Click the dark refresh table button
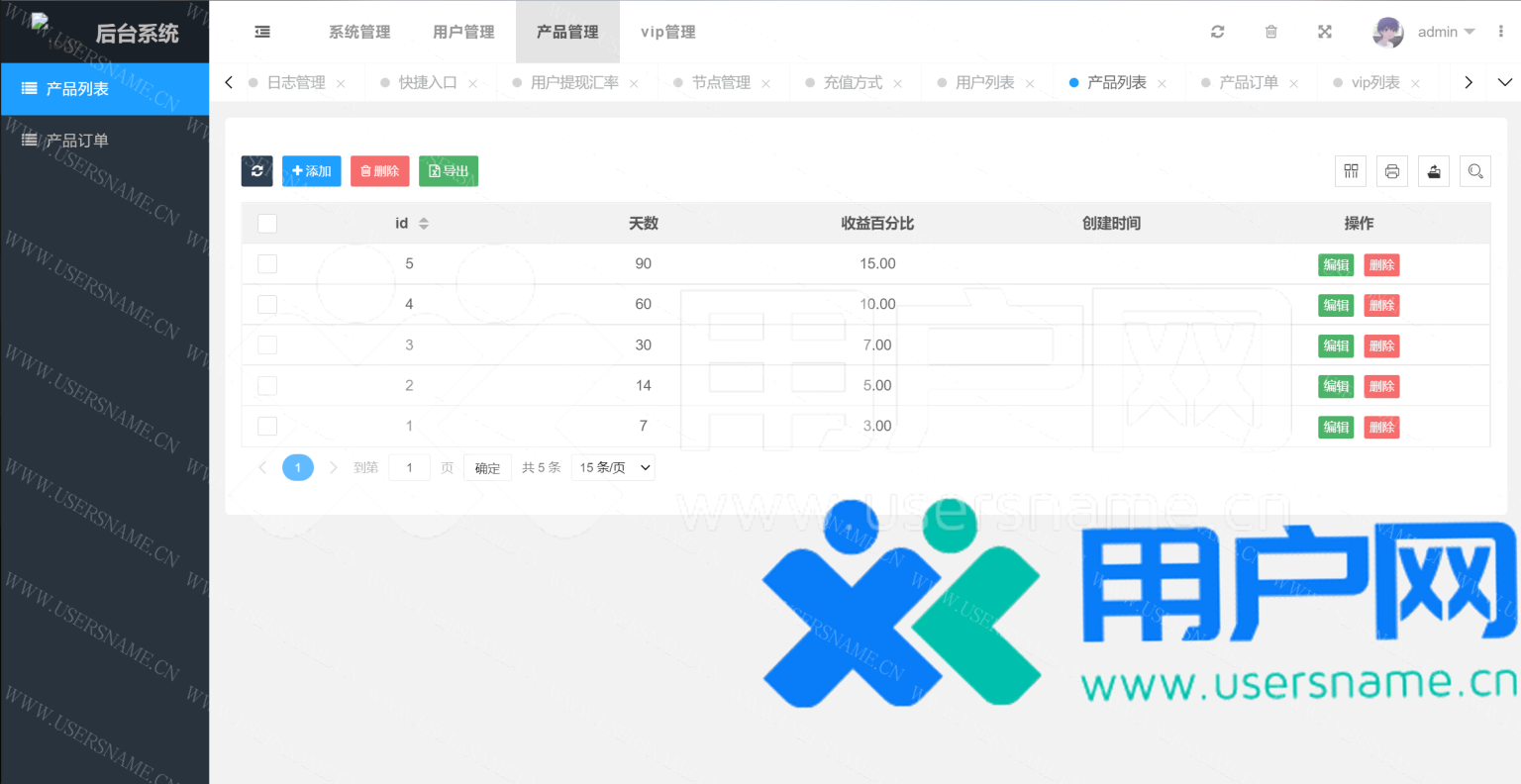 coord(256,171)
